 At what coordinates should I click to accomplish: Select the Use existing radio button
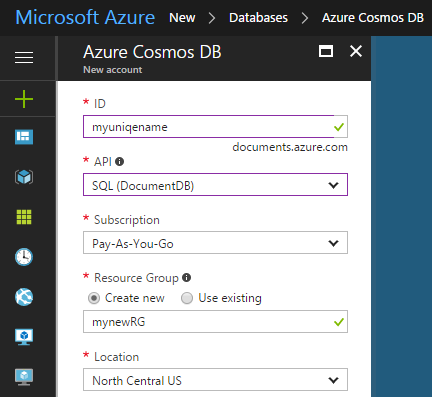point(187,298)
